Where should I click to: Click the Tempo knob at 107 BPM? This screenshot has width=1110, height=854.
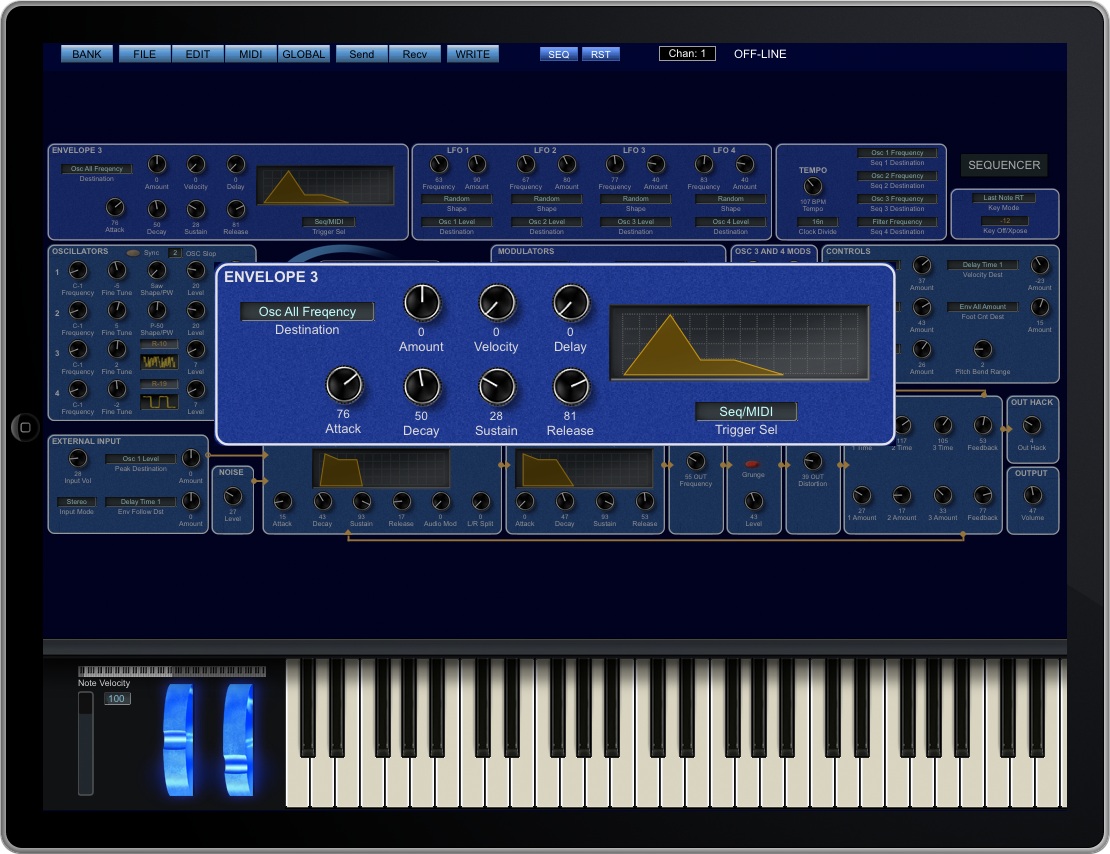pyautogui.click(x=813, y=186)
